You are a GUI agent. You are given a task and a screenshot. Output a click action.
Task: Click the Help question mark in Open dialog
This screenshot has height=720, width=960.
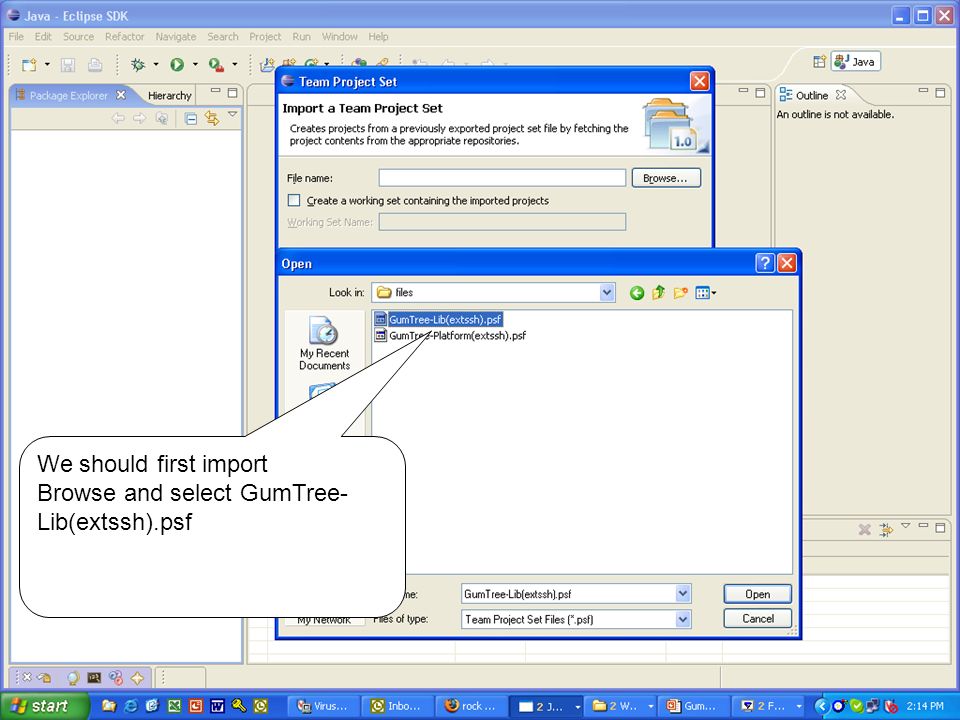tap(765, 263)
